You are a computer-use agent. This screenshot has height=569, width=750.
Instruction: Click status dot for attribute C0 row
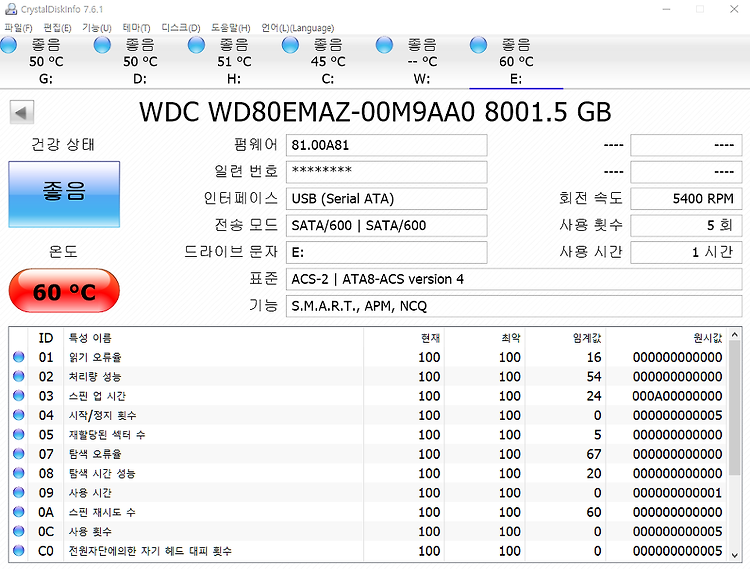coord(19,551)
